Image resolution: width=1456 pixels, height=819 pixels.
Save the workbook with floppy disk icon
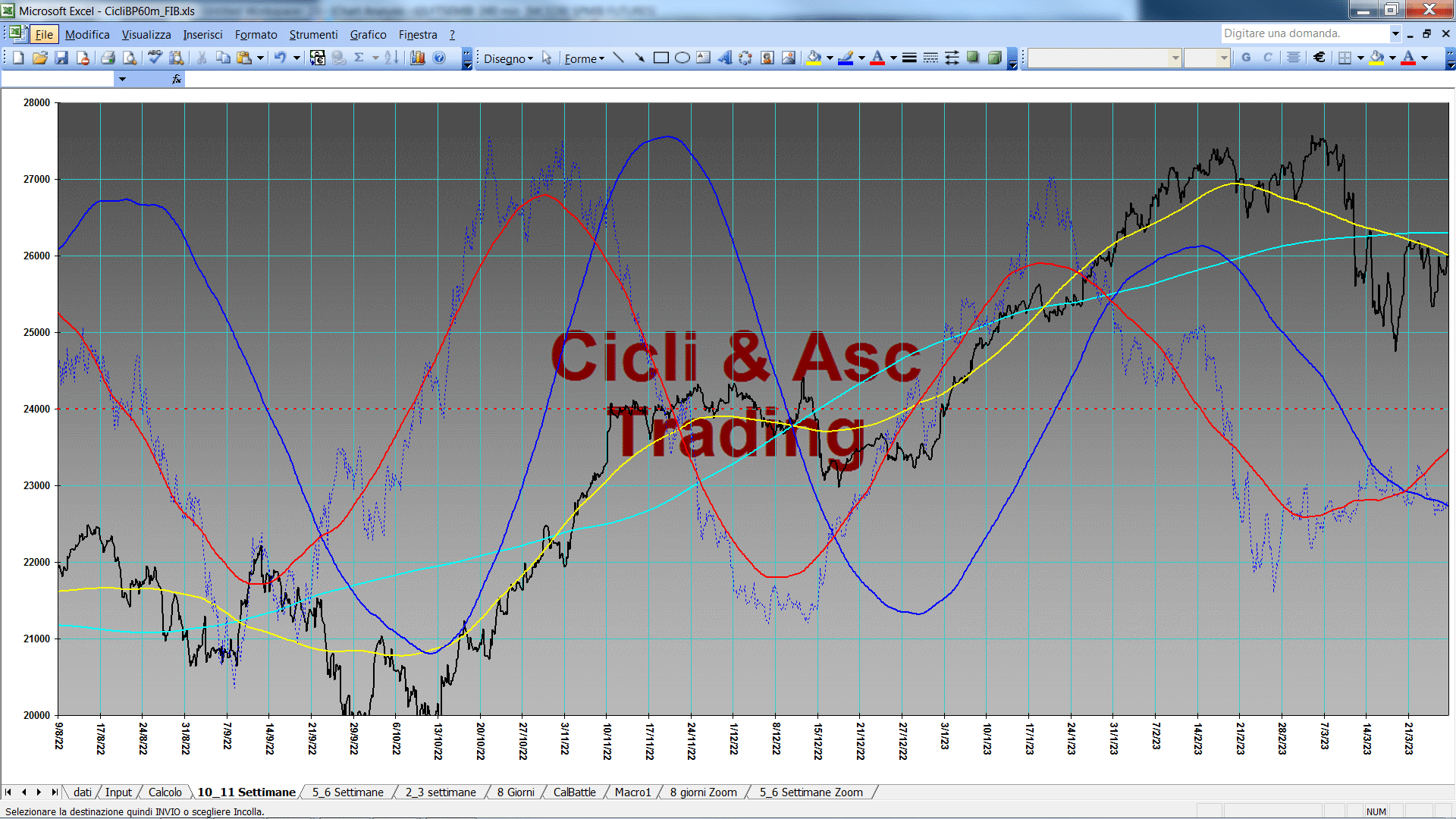tap(61, 58)
